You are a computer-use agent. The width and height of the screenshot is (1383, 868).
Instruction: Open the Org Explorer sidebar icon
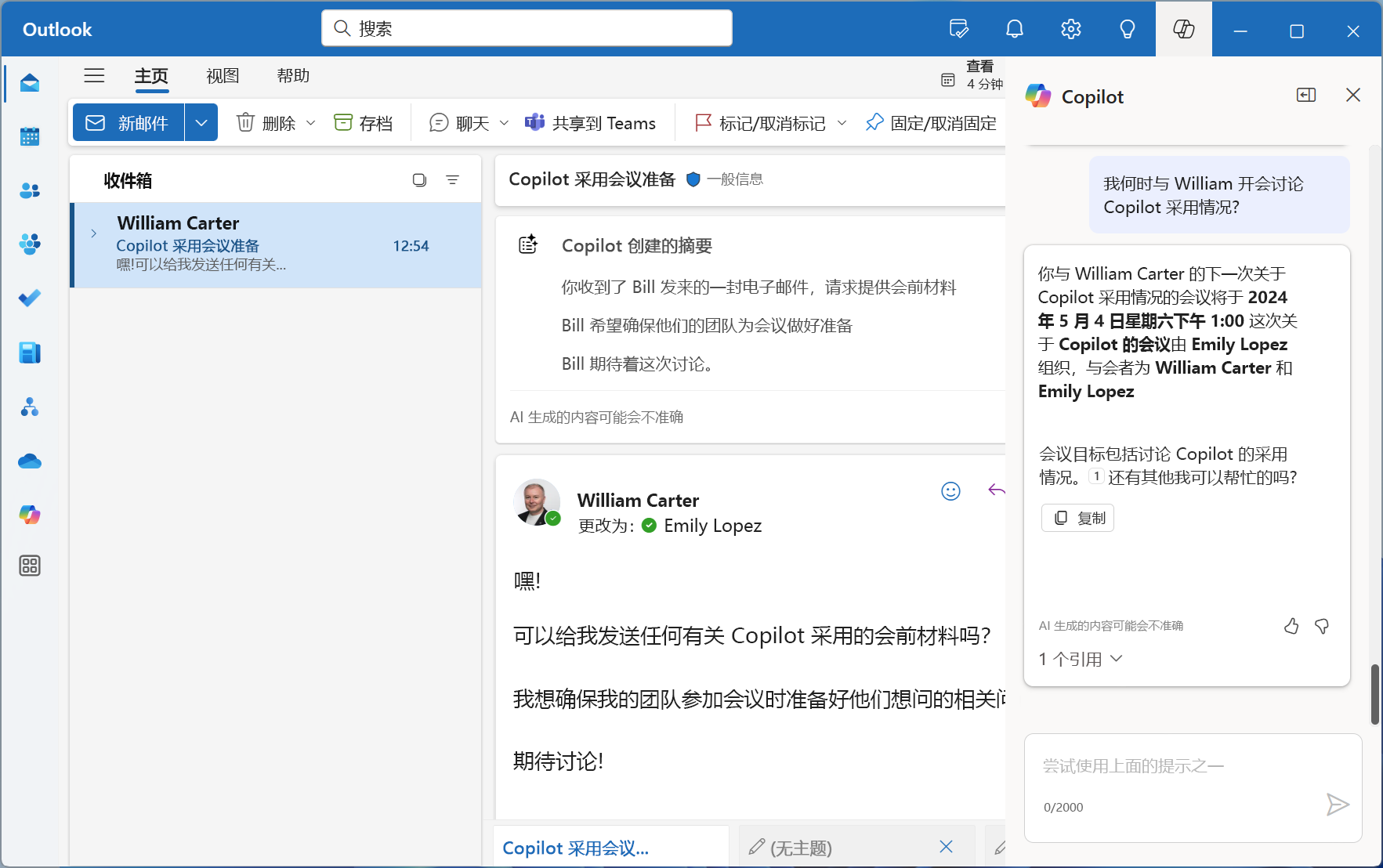(30, 407)
